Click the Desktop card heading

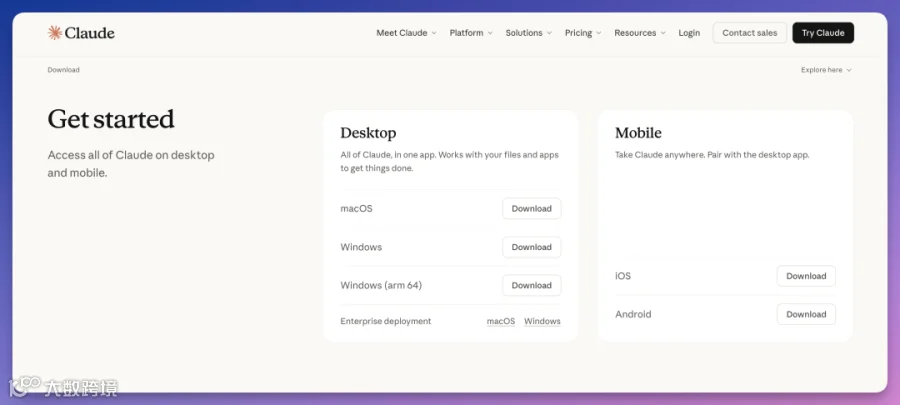(368, 133)
